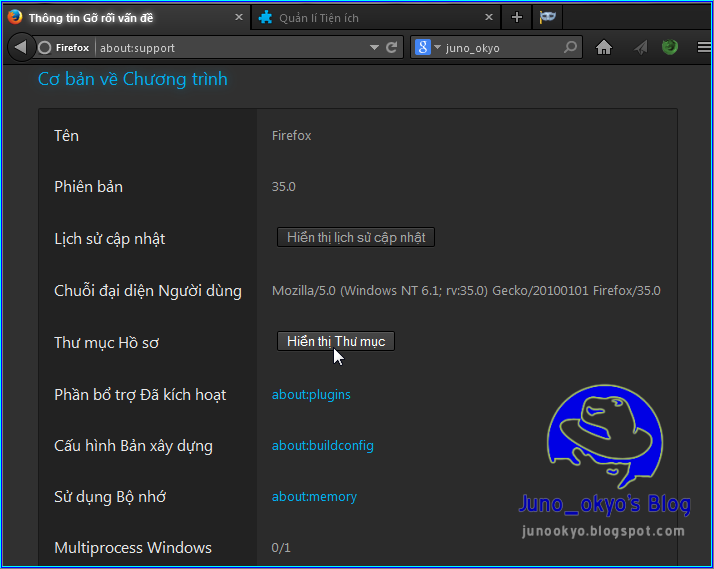Click the Firefox site identity icon
The height and width of the screenshot is (569, 714).
[45, 48]
